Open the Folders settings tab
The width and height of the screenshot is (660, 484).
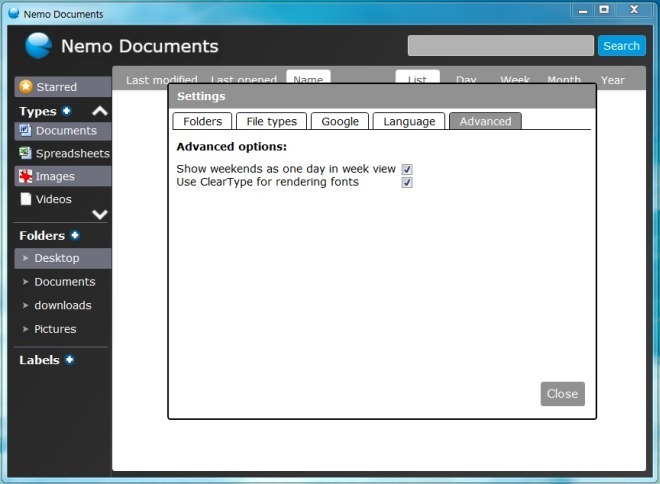202,121
